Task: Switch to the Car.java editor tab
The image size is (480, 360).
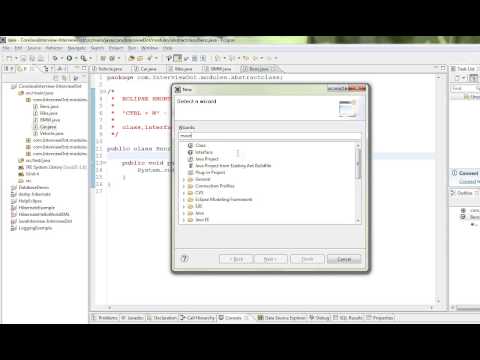Action: [145, 69]
